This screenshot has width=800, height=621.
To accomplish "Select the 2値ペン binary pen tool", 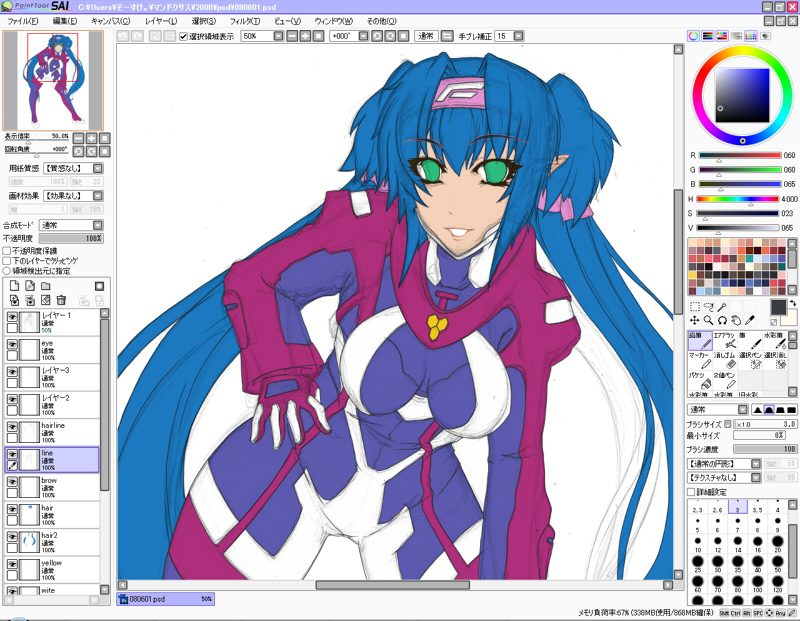I will click(724, 380).
